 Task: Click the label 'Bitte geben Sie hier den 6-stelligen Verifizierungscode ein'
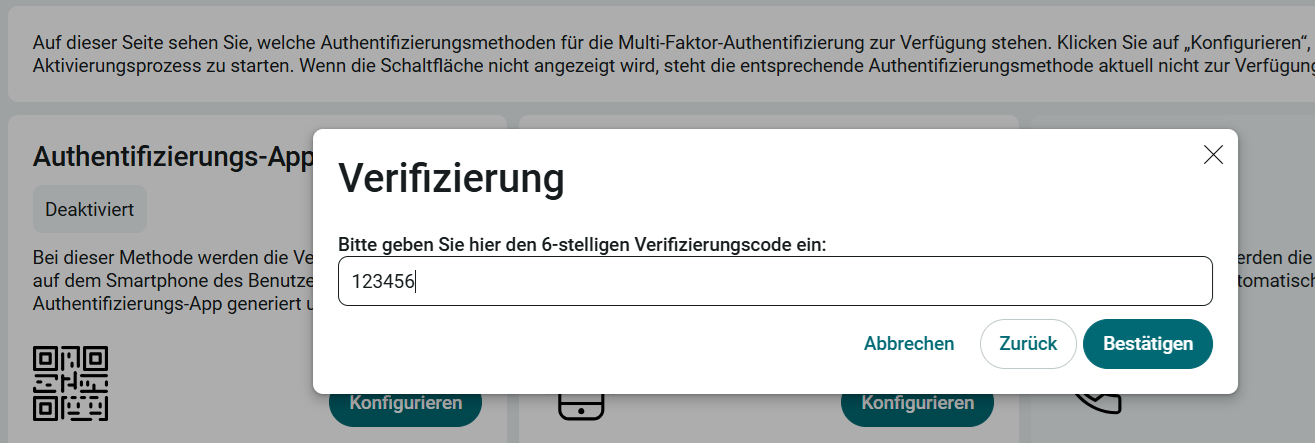tap(582, 244)
